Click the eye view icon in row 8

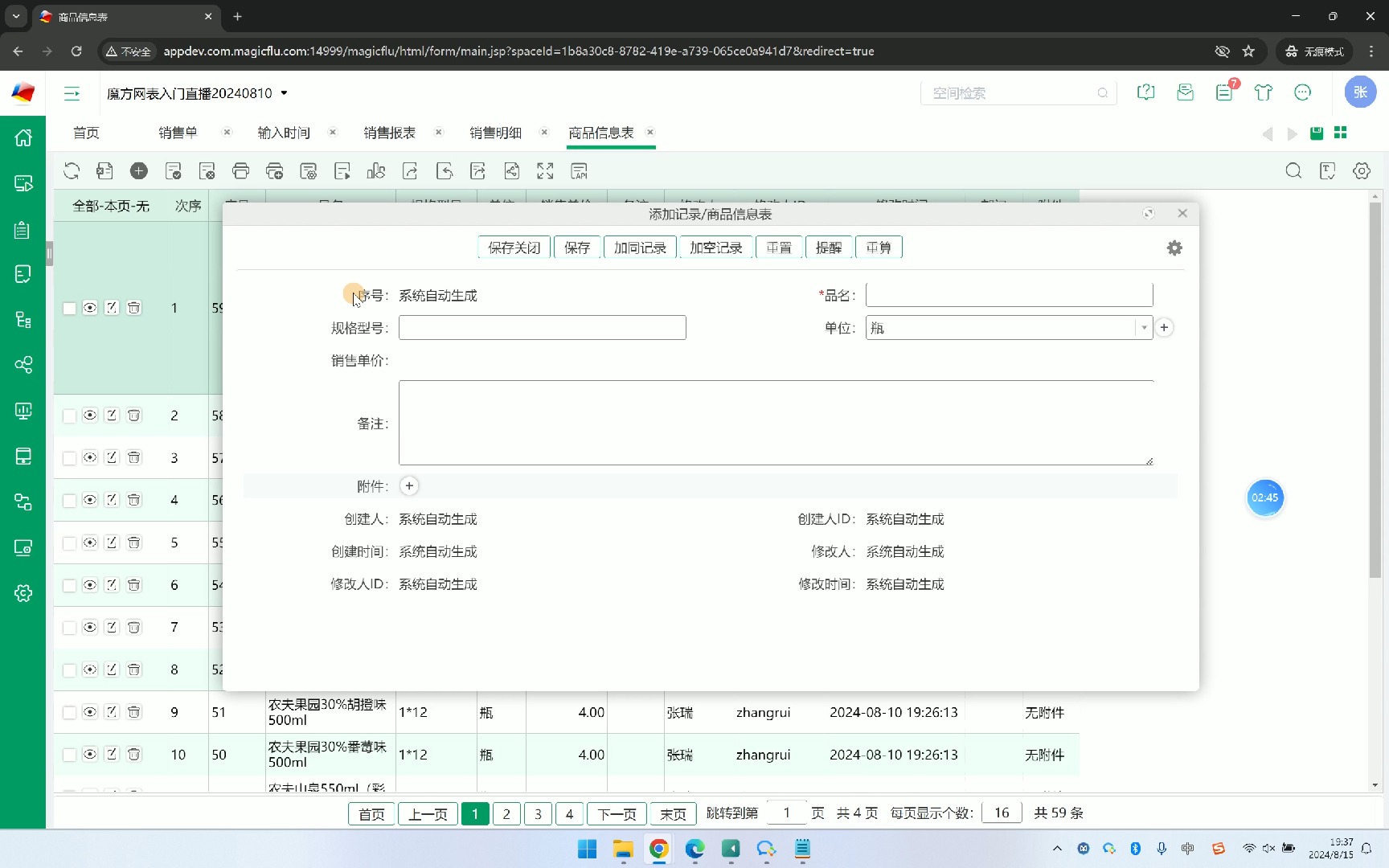pos(90,669)
